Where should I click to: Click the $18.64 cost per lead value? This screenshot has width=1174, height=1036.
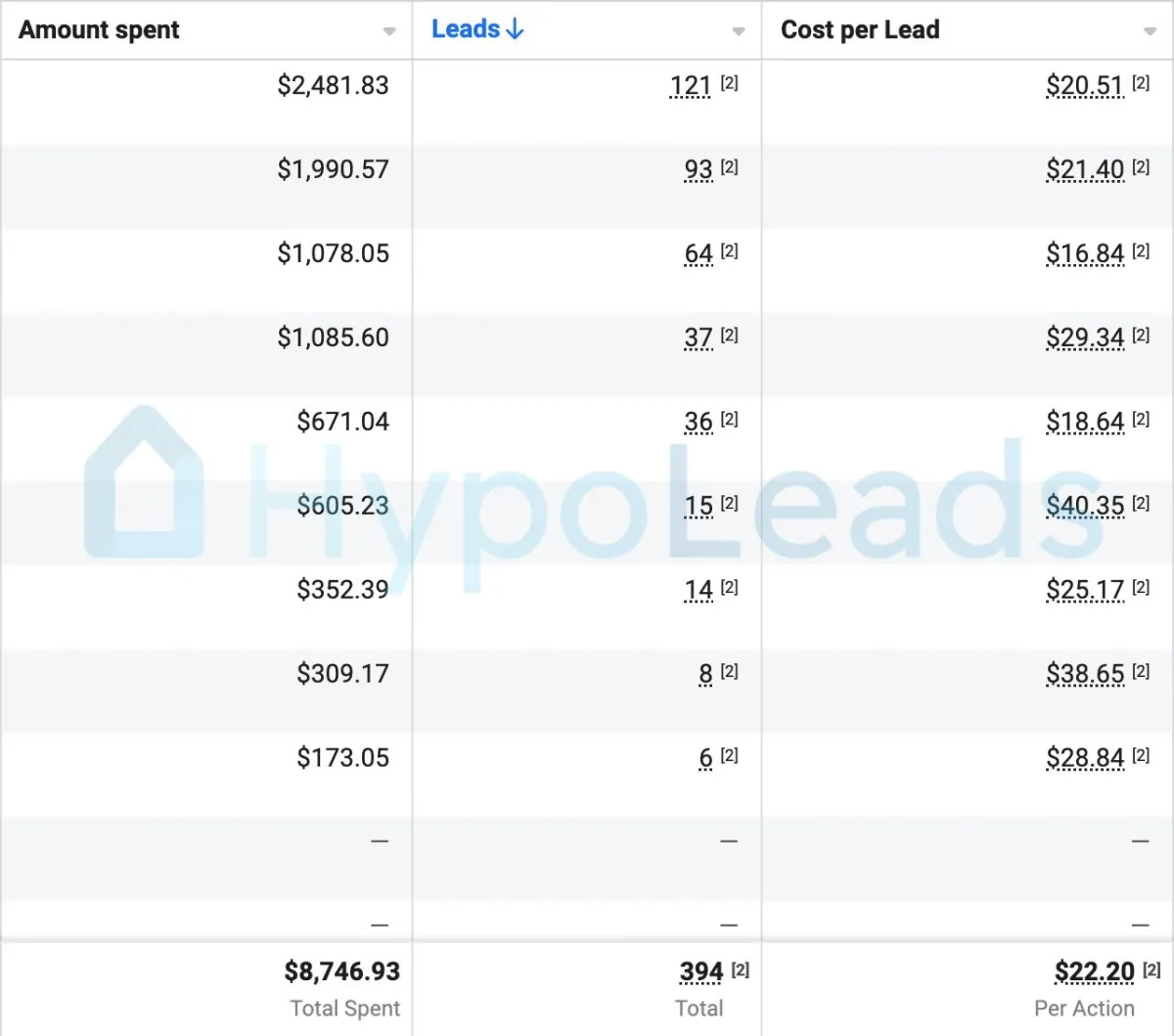click(1085, 423)
